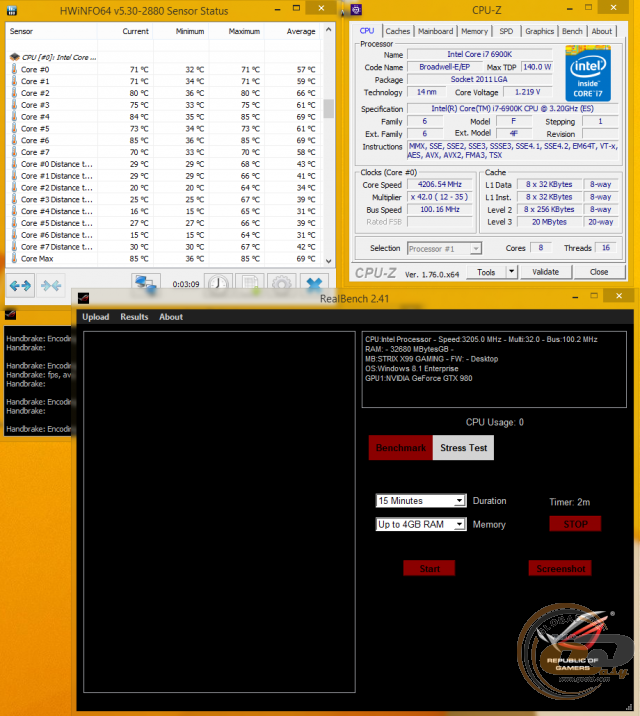Screen dimensions: 640x716
Task: Open the Upload menu in RealBench
Action: point(95,317)
